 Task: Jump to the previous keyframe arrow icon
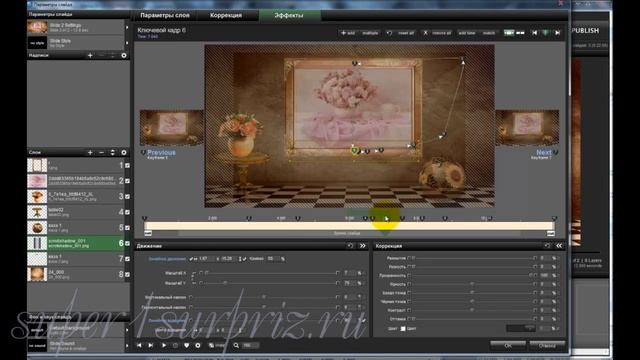[x=535, y=33]
